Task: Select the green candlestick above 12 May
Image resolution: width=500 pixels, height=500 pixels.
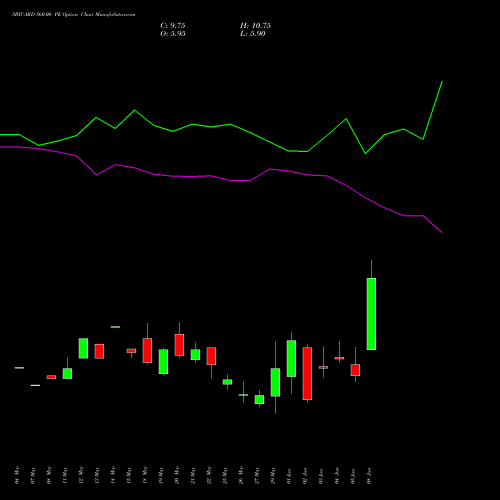Action: pyautogui.click(x=83, y=348)
